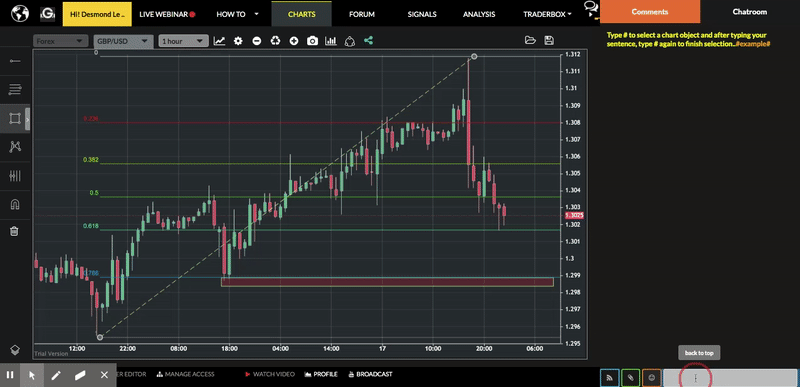Select the horizontal line drawing tool
Viewport: 800px width, 387px height.
click(15, 61)
